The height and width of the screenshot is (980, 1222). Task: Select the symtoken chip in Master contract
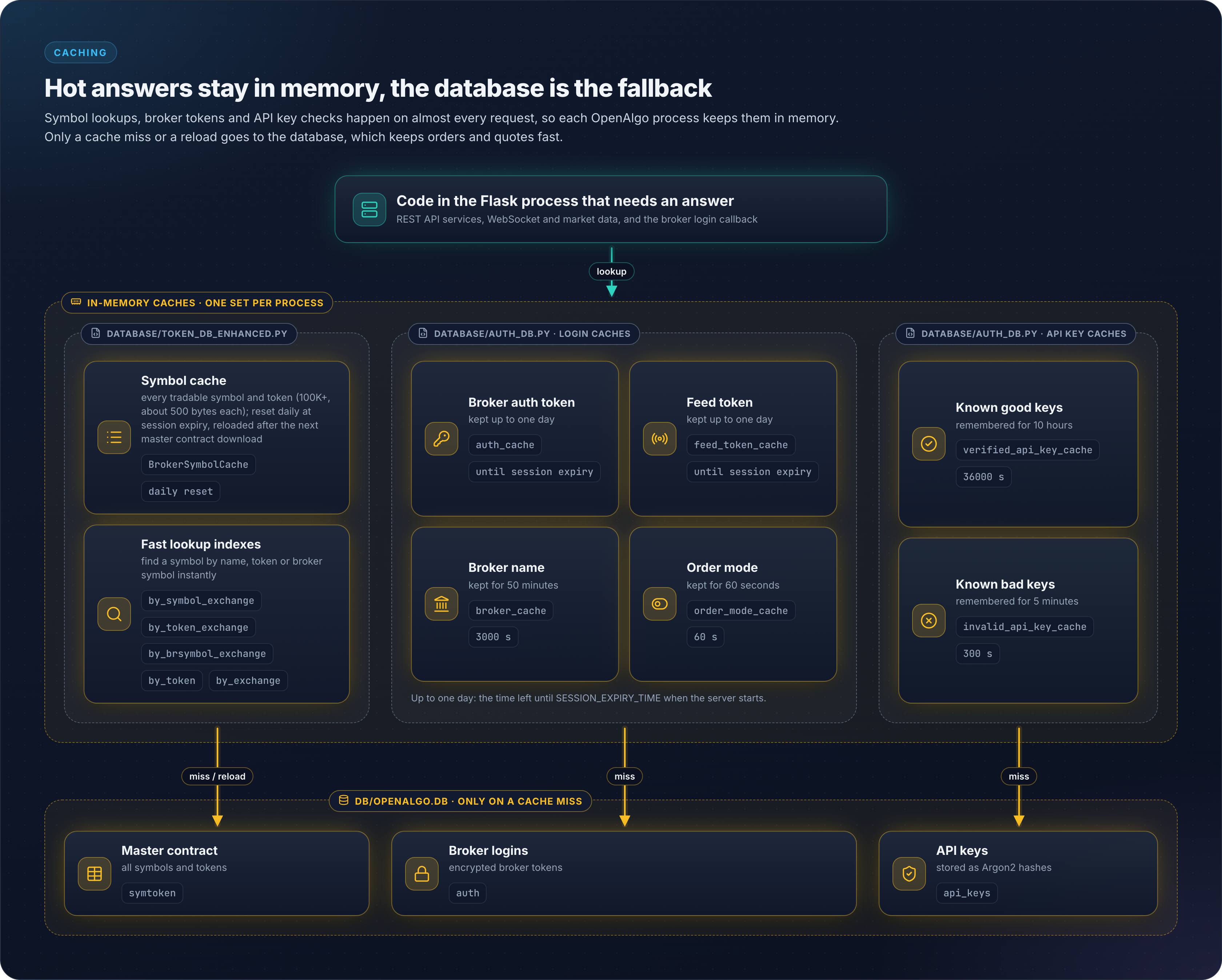pyautogui.click(x=152, y=893)
